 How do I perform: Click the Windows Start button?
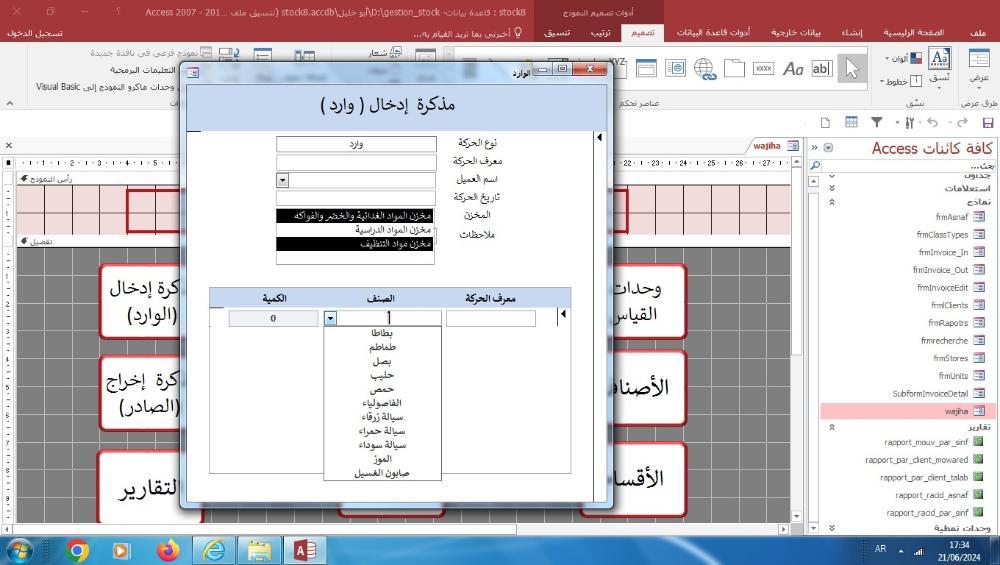[x=18, y=550]
